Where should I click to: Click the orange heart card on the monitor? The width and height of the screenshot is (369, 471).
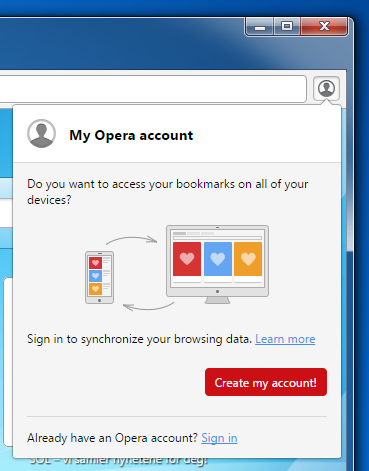[248, 259]
